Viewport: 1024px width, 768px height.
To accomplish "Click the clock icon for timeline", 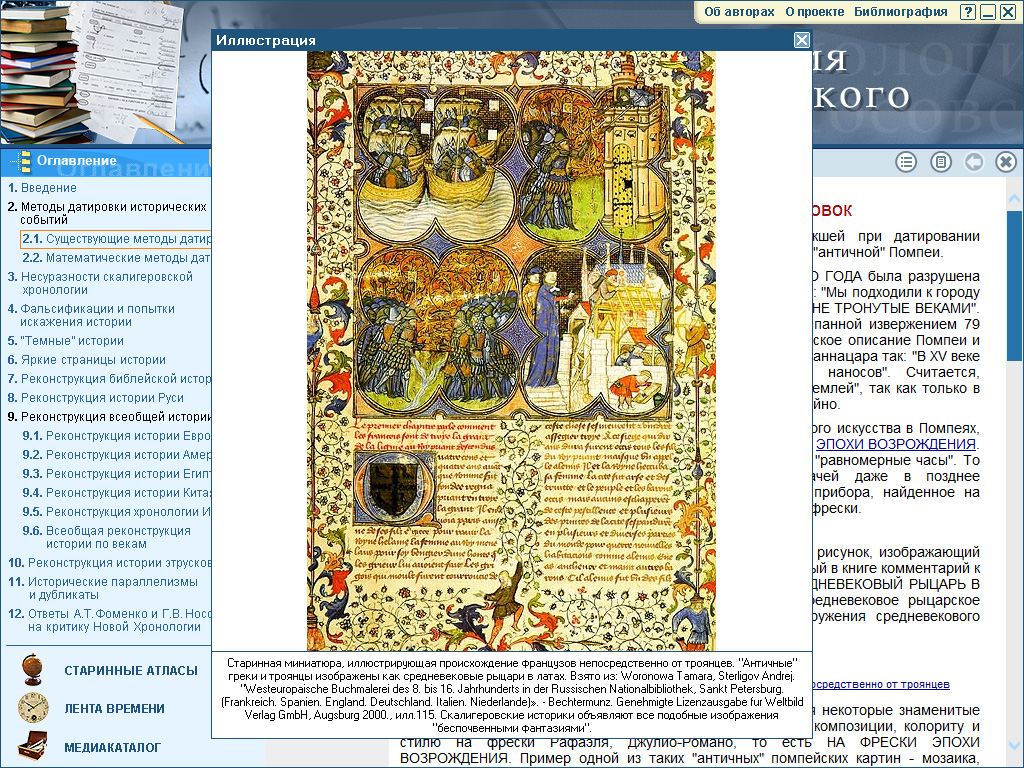I will pyautogui.click(x=33, y=708).
